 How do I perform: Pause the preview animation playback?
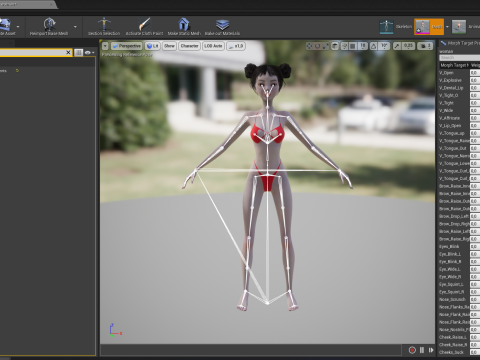(422, 350)
